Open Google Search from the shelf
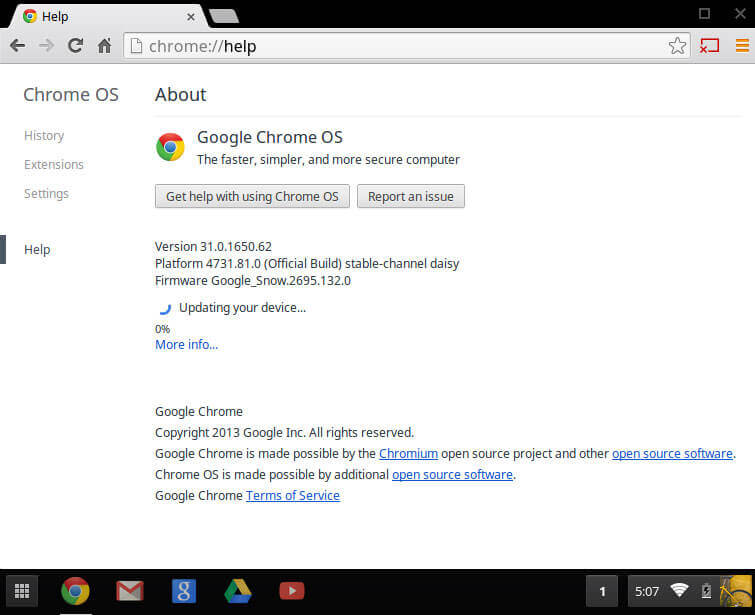 [184, 591]
